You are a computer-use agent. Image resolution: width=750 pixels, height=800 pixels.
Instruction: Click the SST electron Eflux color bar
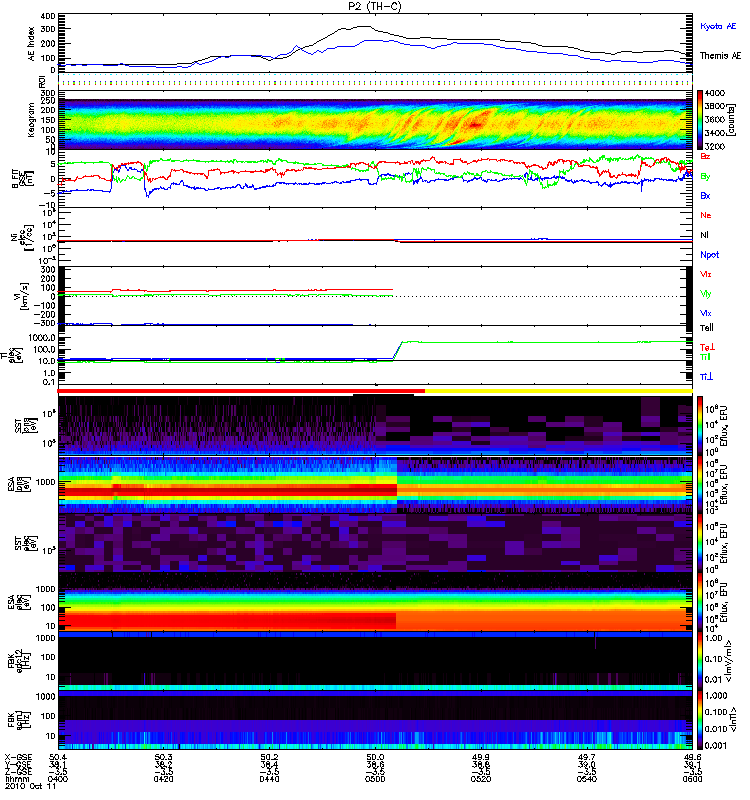[700, 543]
